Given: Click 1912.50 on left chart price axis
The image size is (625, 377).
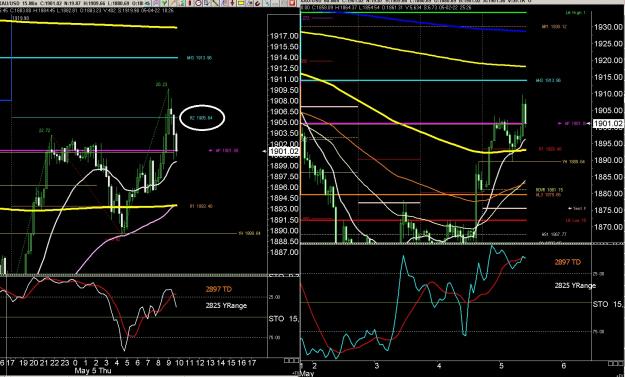Looking at the screenshot, I should 284,68.
